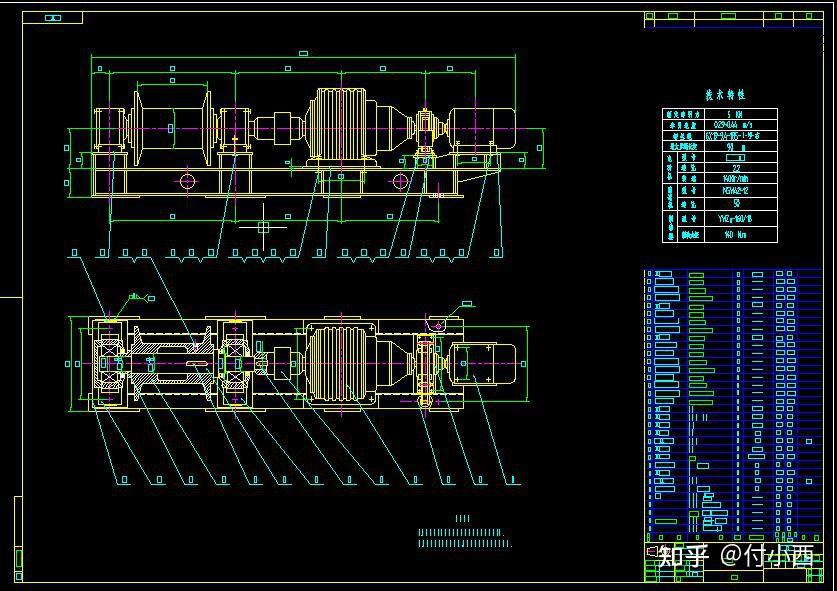The height and width of the screenshot is (591, 837).
Task: Select the ribbed gearbox housing in the side view
Action: (340, 124)
